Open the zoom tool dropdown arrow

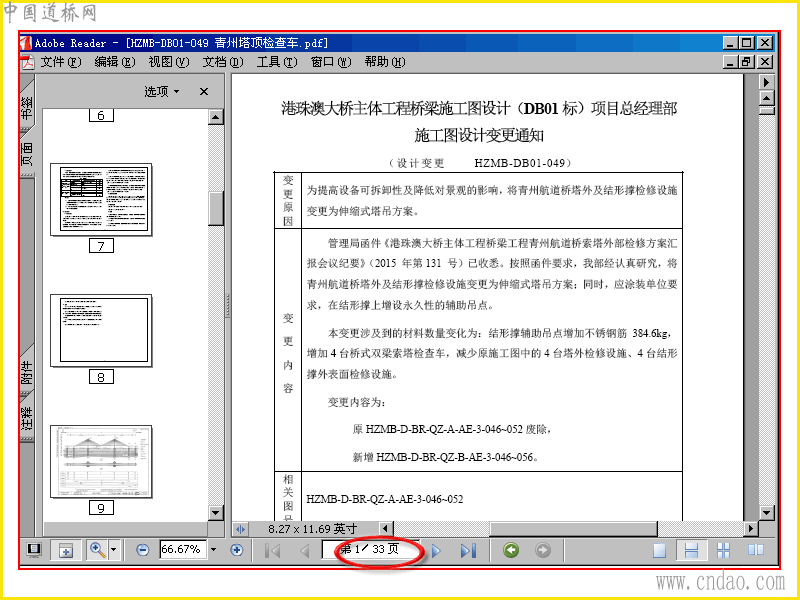click(114, 550)
